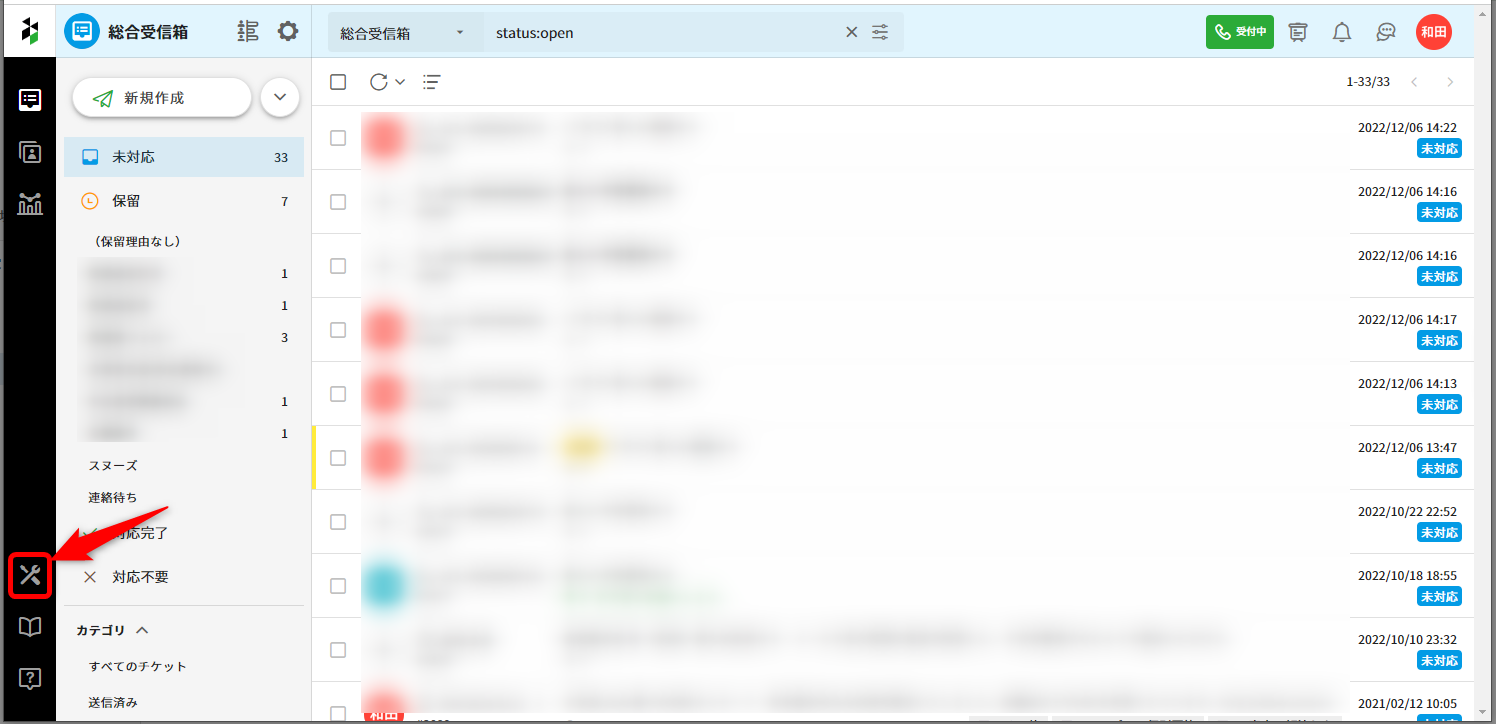Click the 新規作成 button

coord(161,98)
